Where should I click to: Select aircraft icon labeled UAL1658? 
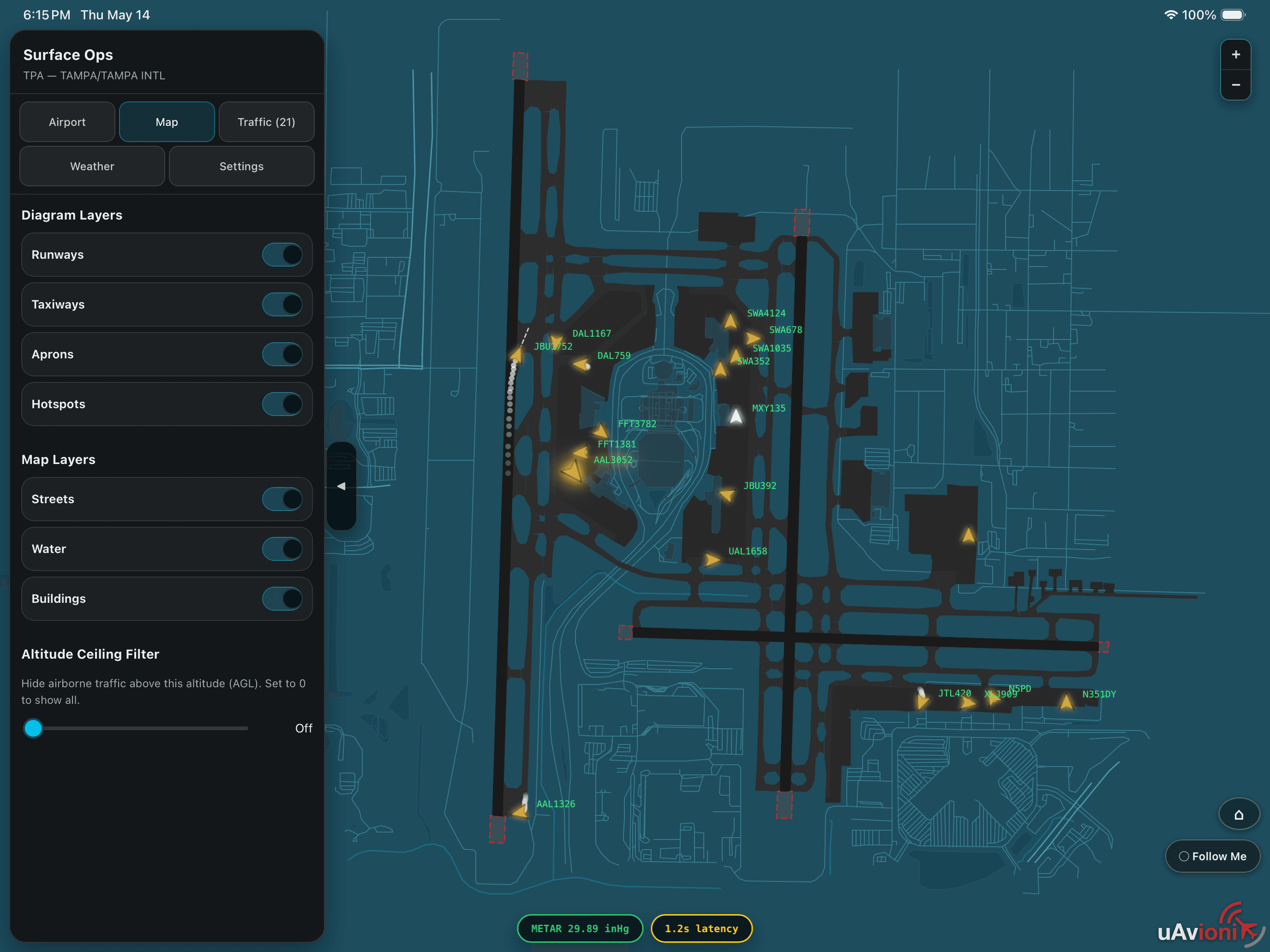[x=712, y=559]
